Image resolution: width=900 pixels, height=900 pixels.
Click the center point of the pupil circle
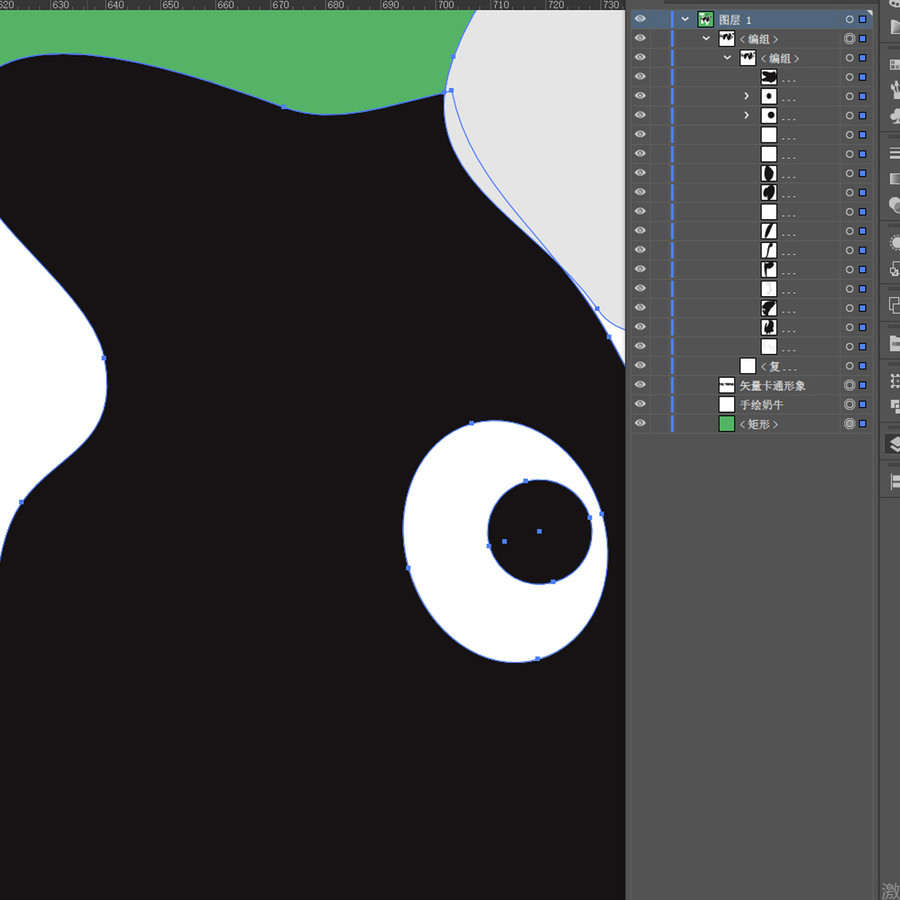click(539, 532)
